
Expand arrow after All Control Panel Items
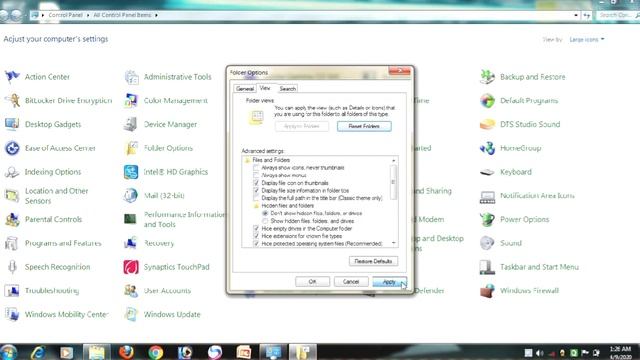[156, 16]
